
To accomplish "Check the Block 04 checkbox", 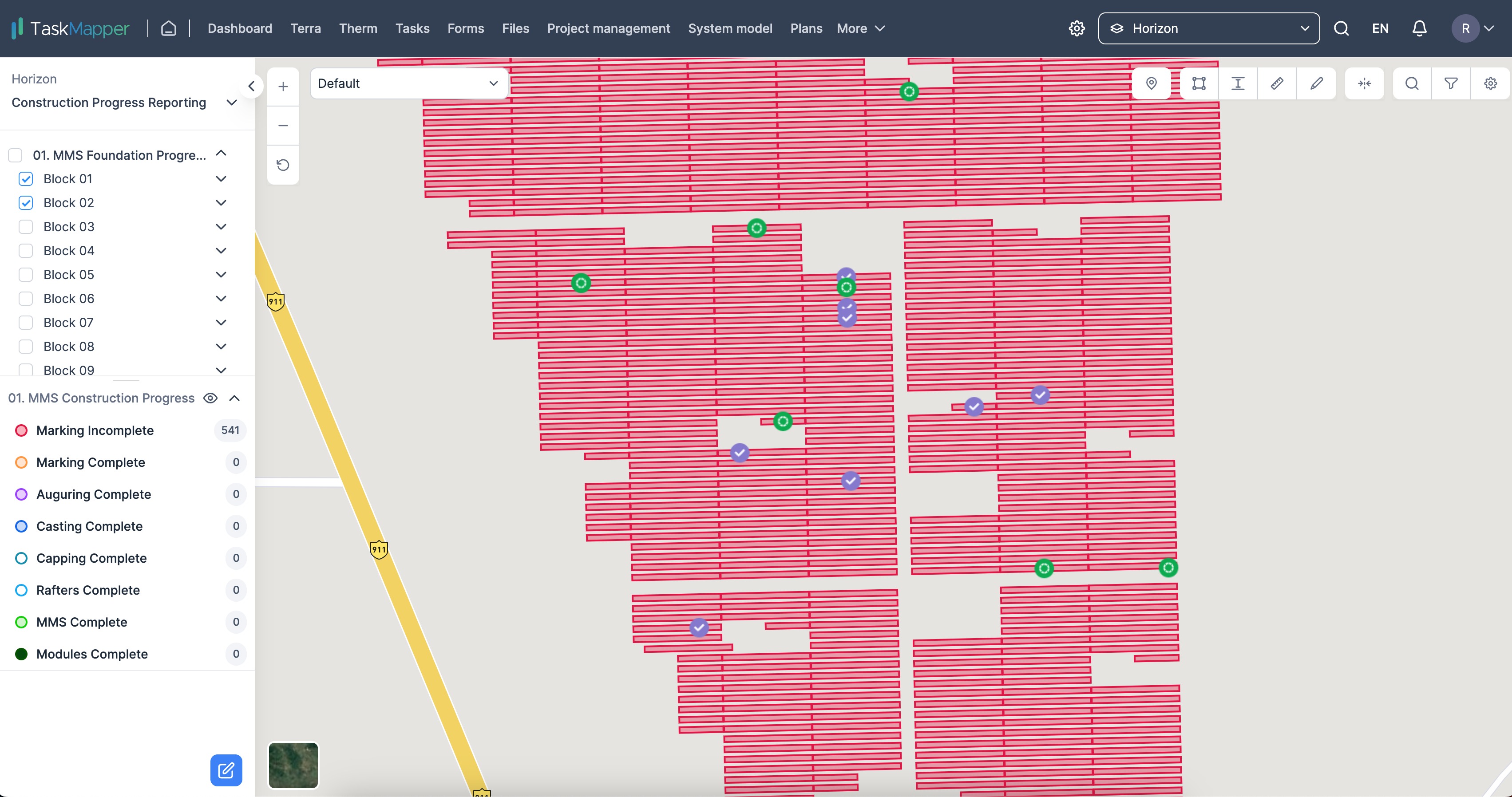I will (26, 251).
